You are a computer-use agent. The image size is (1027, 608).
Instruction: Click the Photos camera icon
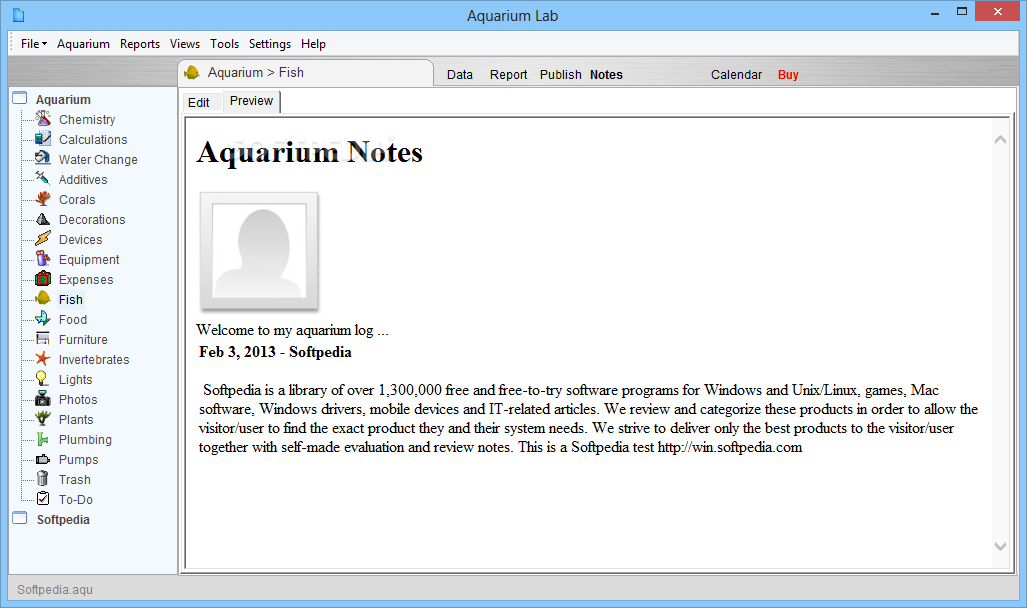[x=43, y=398]
